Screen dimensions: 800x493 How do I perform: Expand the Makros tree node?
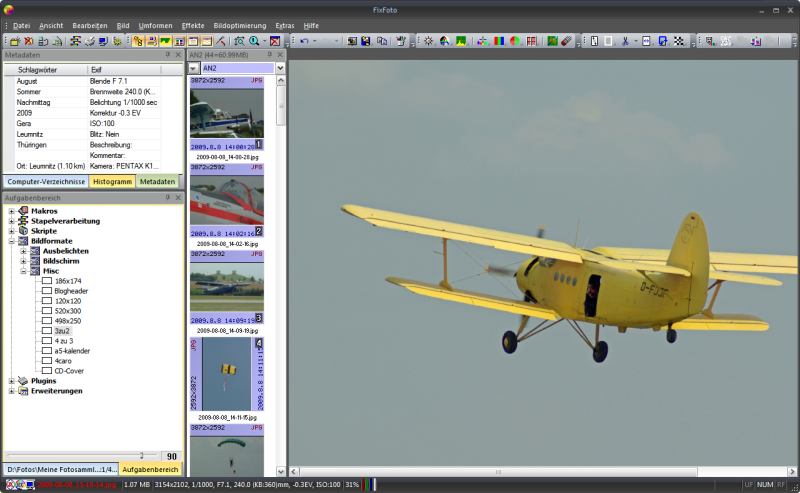(x=11, y=211)
